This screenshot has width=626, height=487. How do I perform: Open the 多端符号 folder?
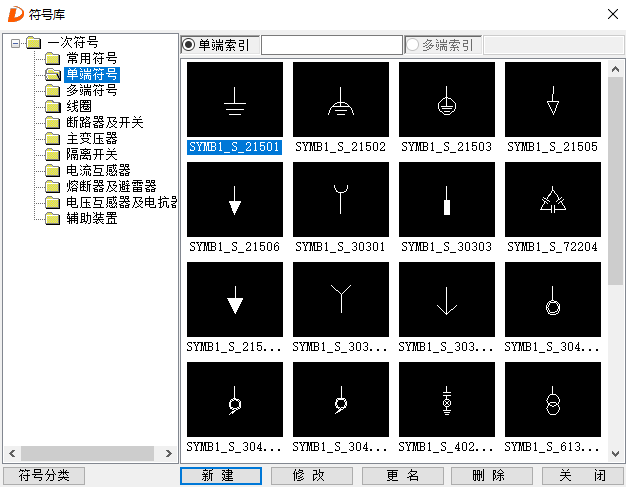[x=91, y=90]
